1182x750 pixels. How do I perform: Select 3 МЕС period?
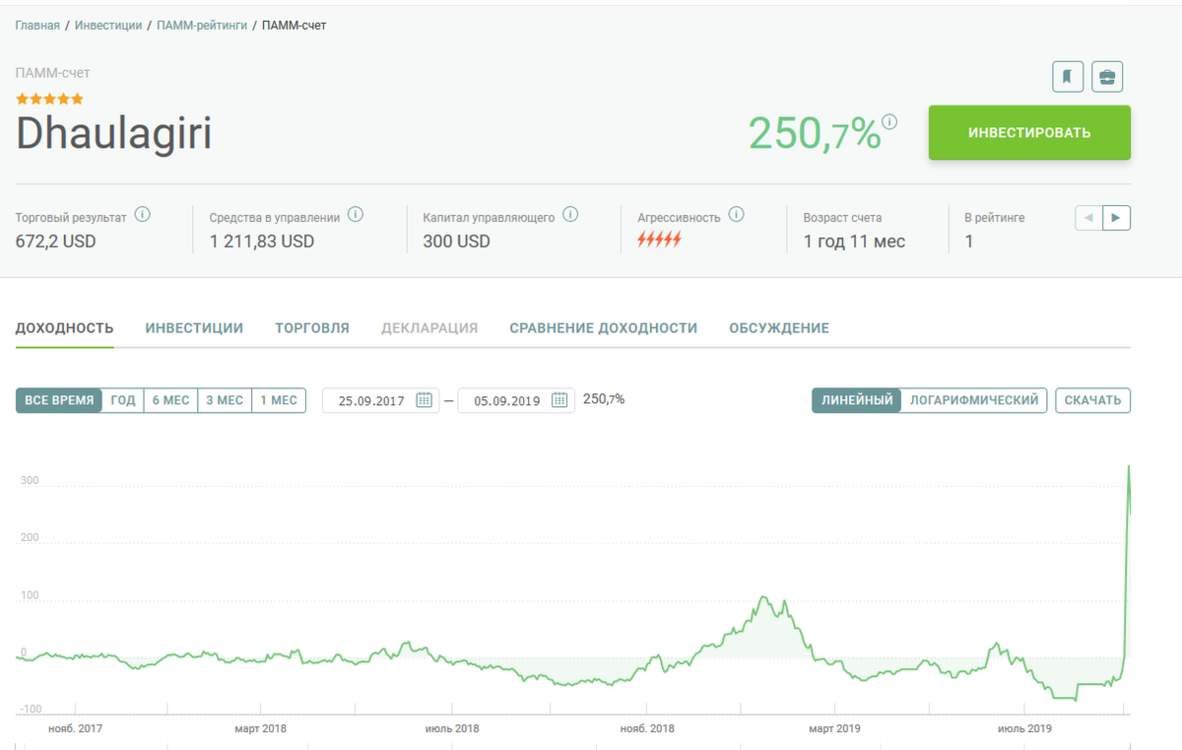point(225,400)
